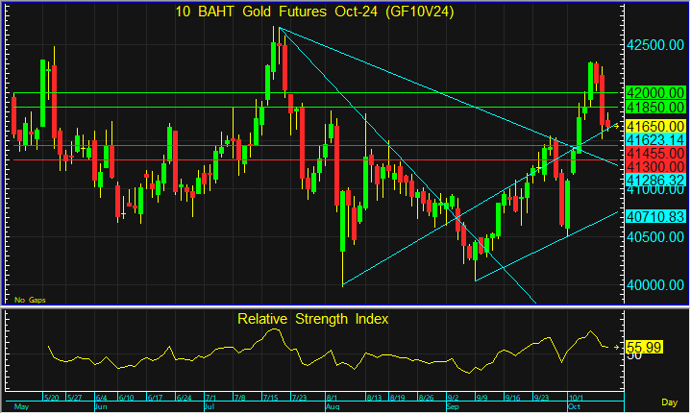Image resolution: width=691 pixels, height=414 pixels.
Task: Click the yellow 41650.00 last price label
Action: 656,127
